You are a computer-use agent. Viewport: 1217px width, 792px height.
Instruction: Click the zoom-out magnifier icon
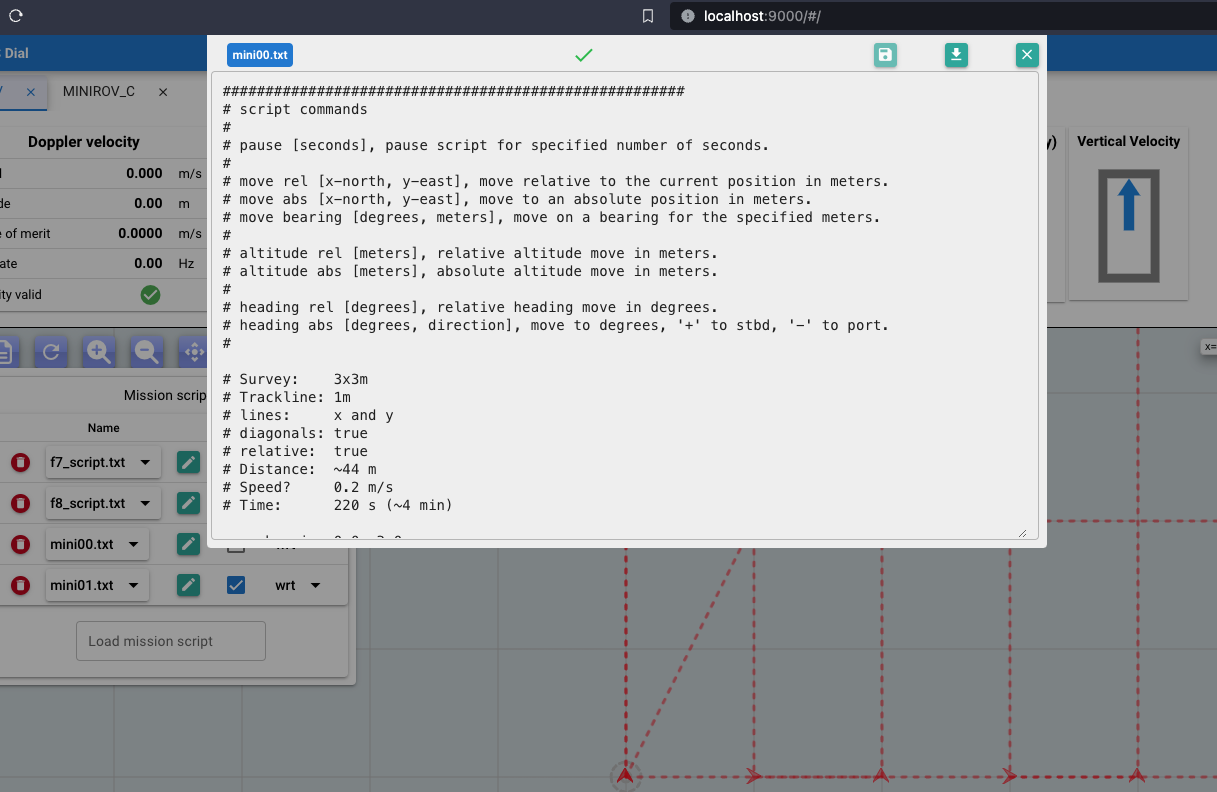point(146,352)
